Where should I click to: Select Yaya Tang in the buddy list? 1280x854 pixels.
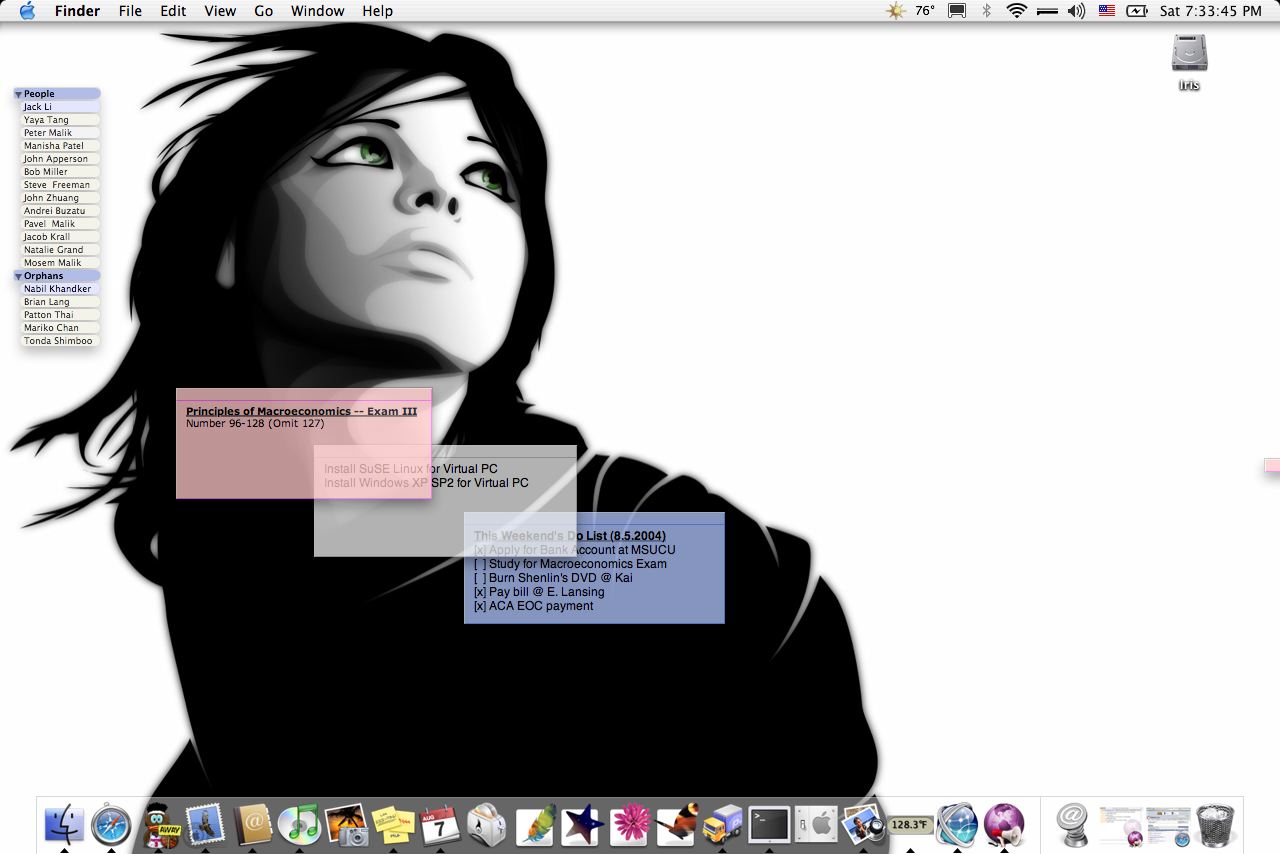(60, 120)
